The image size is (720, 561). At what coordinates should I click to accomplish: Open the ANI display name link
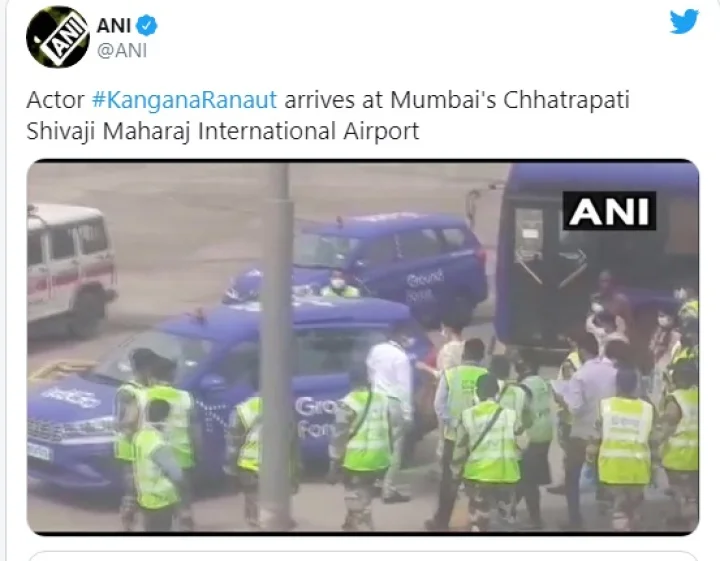(114, 25)
